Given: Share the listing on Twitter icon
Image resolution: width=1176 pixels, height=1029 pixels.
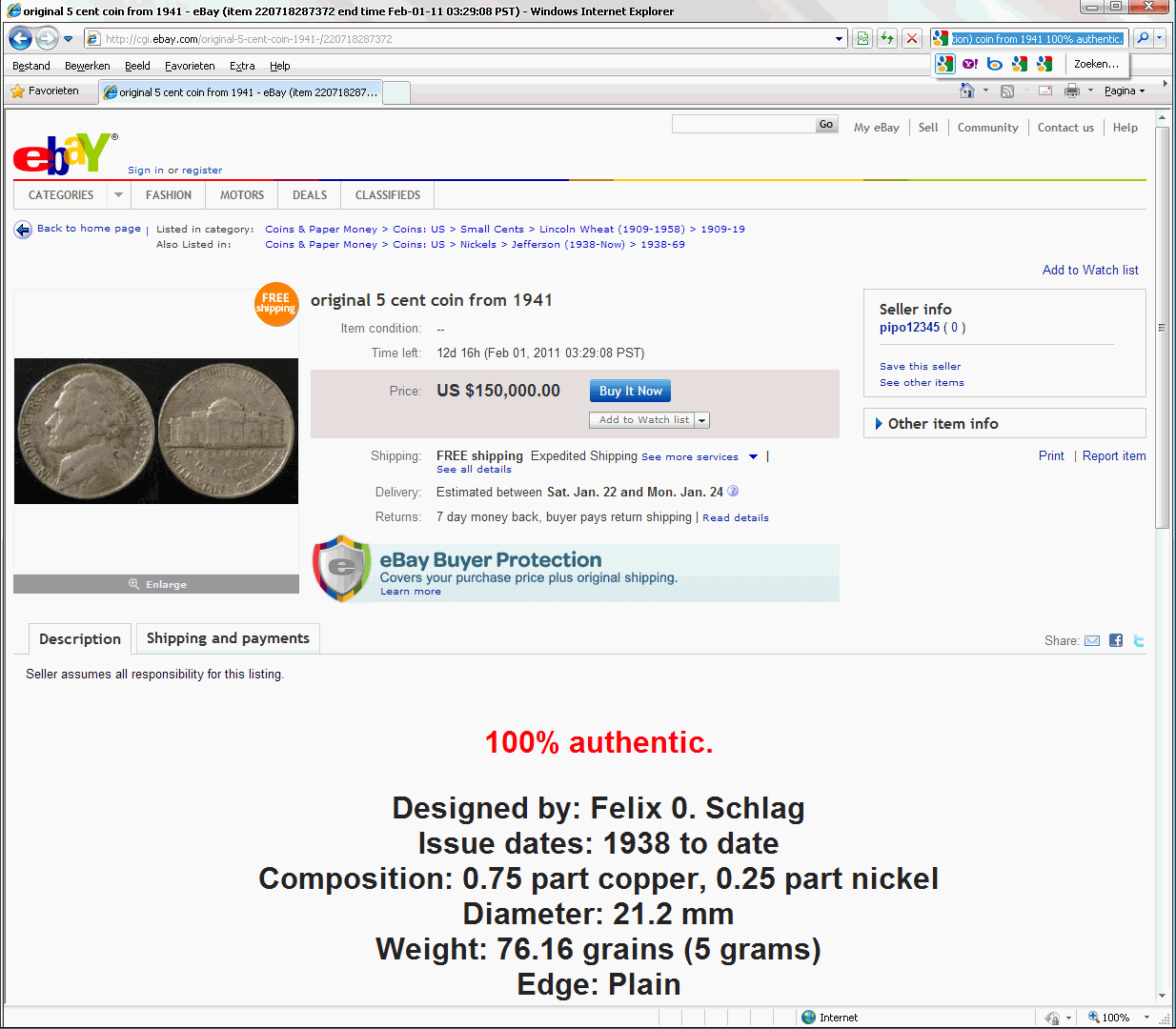Looking at the screenshot, I should 1138,640.
